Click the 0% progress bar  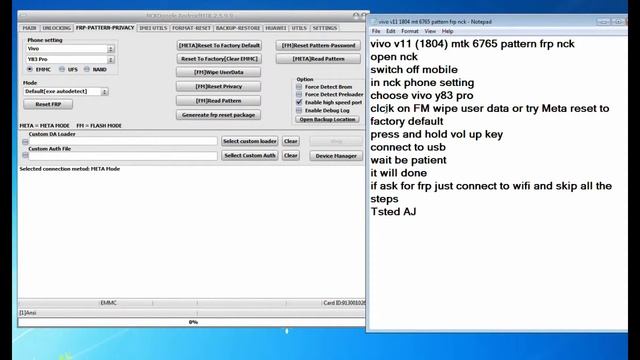coord(192,322)
